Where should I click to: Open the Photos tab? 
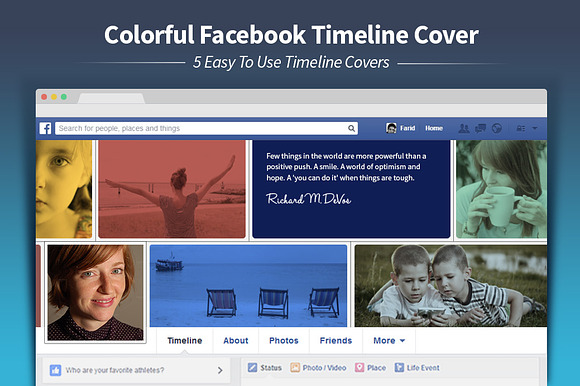[x=284, y=341]
